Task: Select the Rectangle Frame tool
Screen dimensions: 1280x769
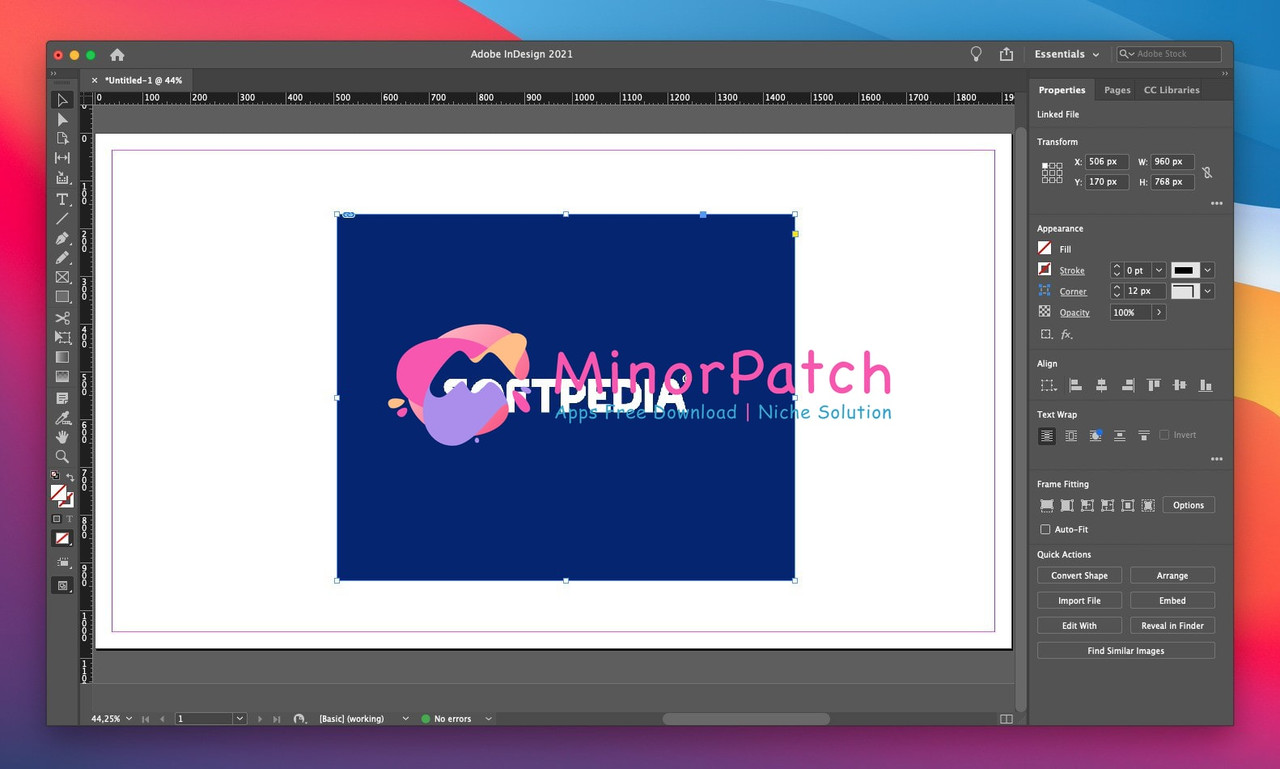Action: 62,277
